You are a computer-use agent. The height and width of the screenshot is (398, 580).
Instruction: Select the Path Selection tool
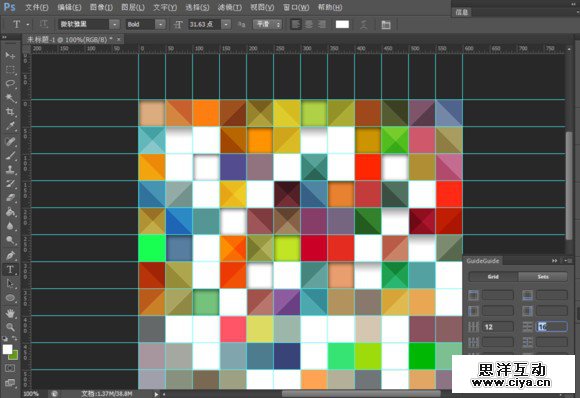point(10,283)
